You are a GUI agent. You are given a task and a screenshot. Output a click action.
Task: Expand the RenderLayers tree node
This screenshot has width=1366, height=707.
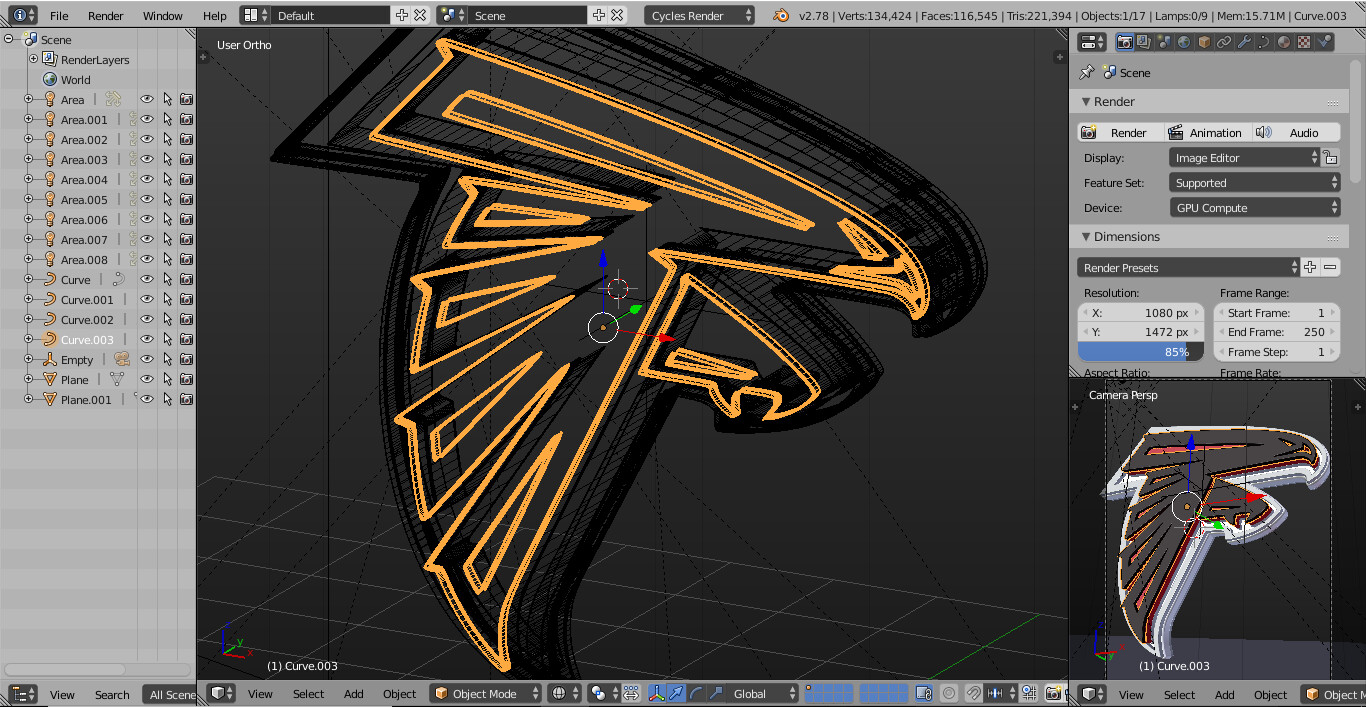click(33, 59)
